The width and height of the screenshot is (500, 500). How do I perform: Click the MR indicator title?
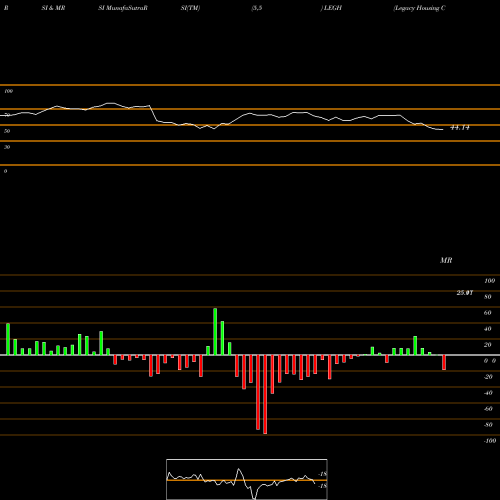(446, 260)
